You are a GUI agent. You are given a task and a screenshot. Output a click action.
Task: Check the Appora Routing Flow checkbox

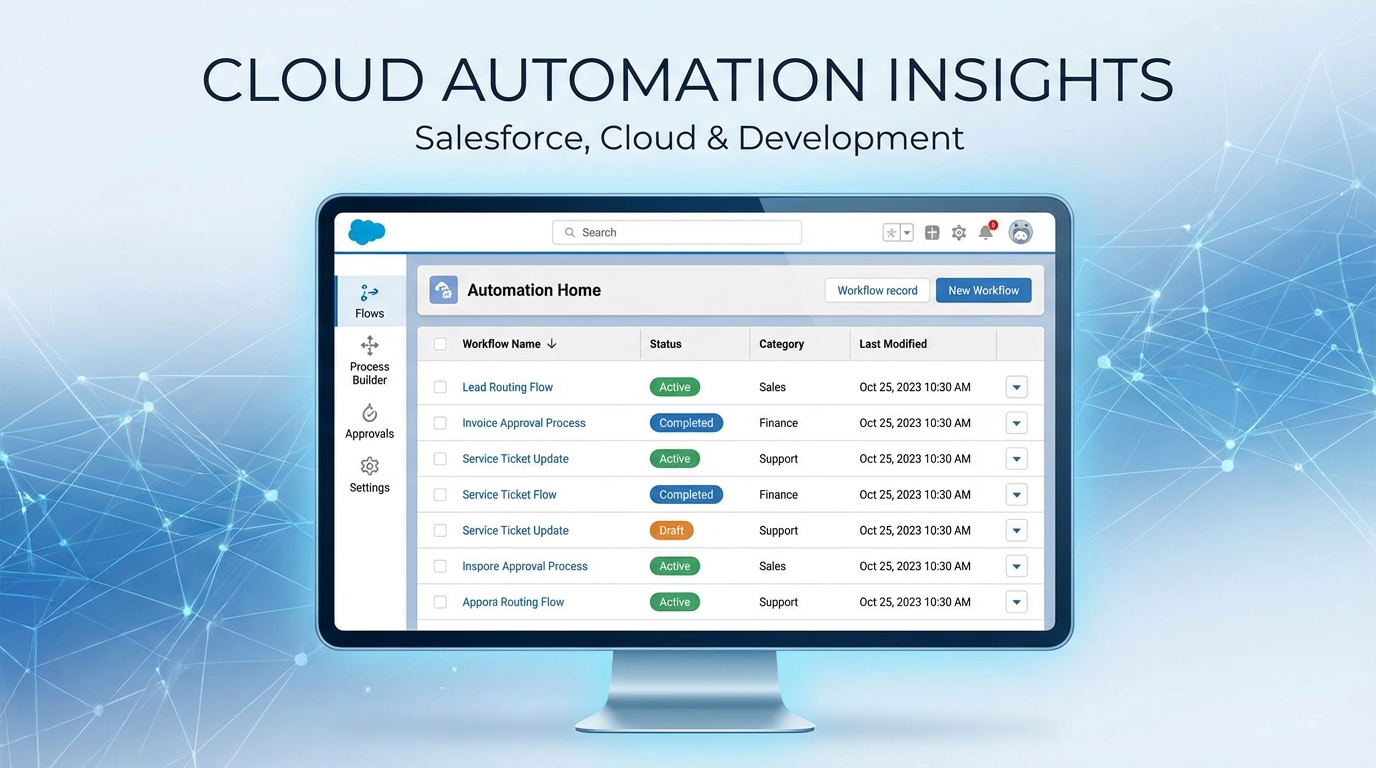440,602
